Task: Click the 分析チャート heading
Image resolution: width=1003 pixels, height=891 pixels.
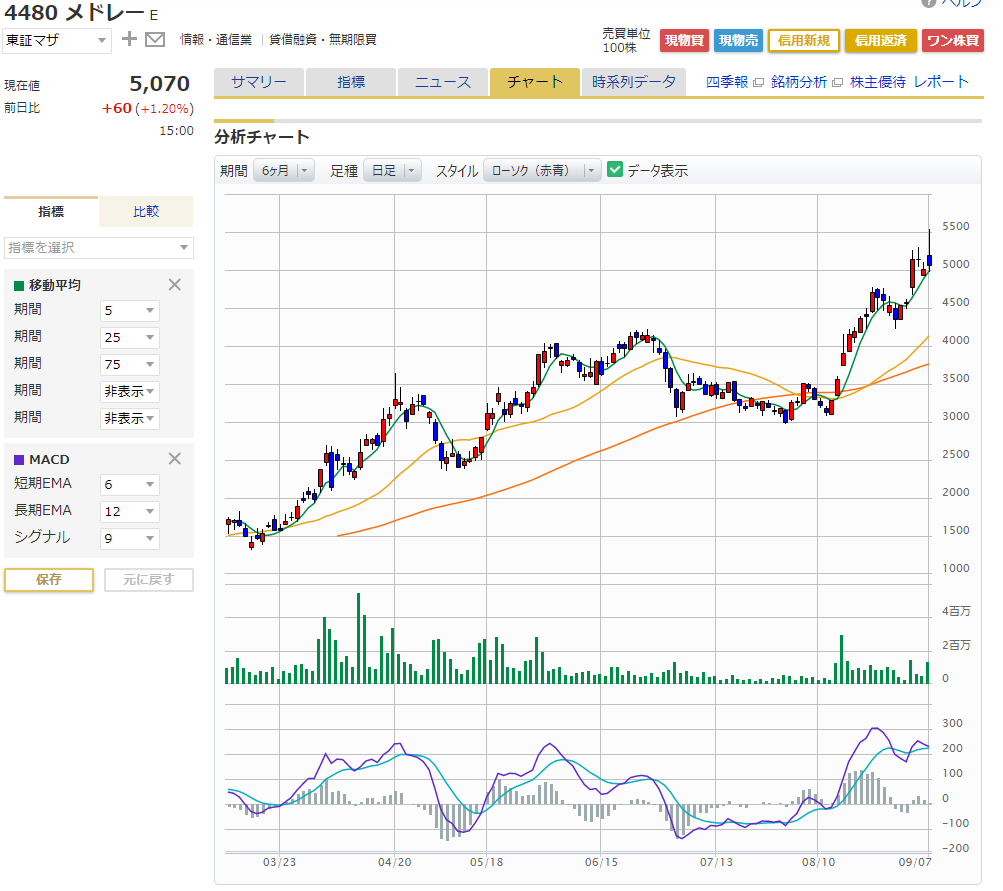Action: click(x=262, y=137)
